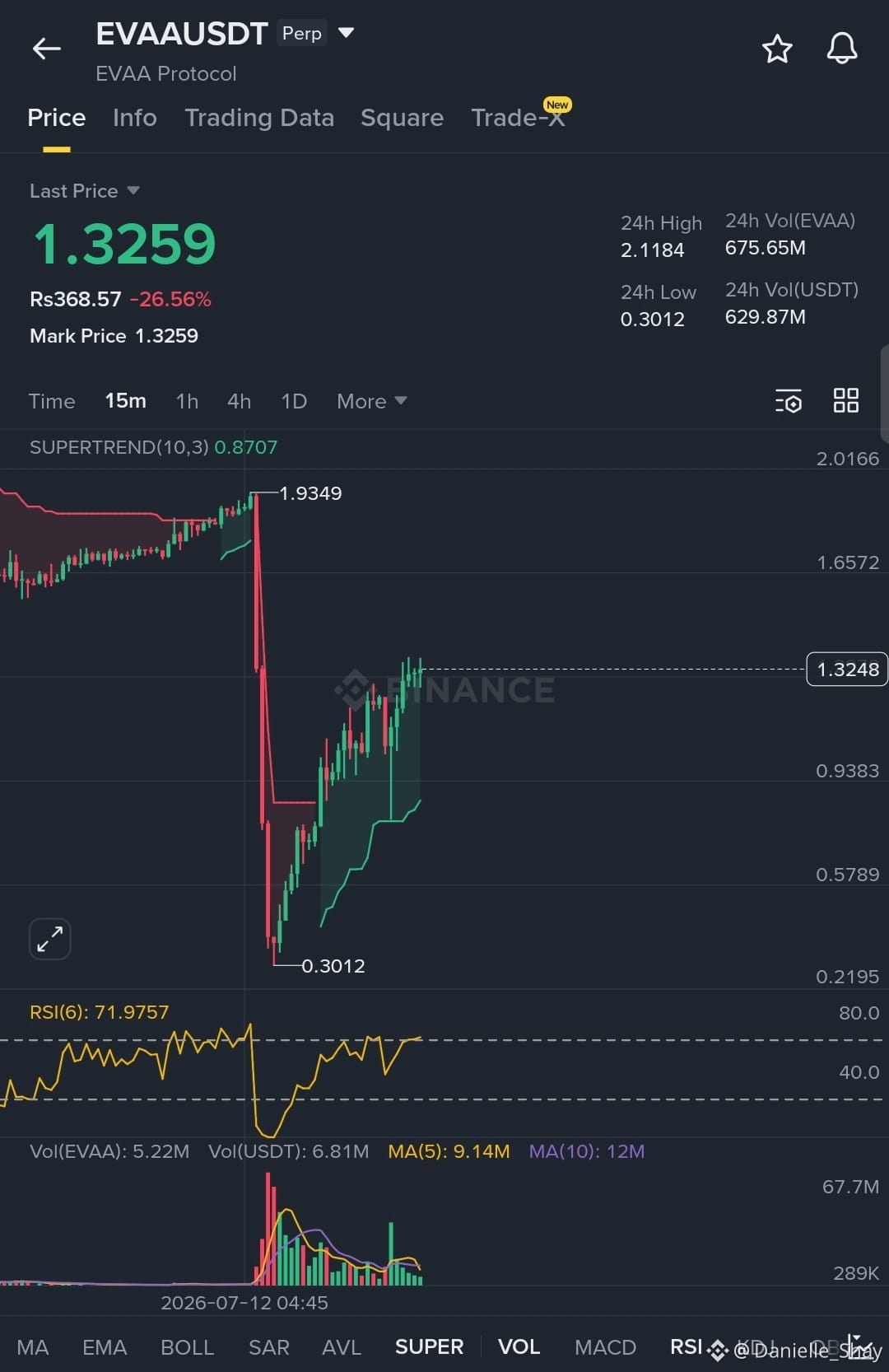Go back using the left arrow icon
The height and width of the screenshot is (1372, 889).
pyautogui.click(x=47, y=49)
